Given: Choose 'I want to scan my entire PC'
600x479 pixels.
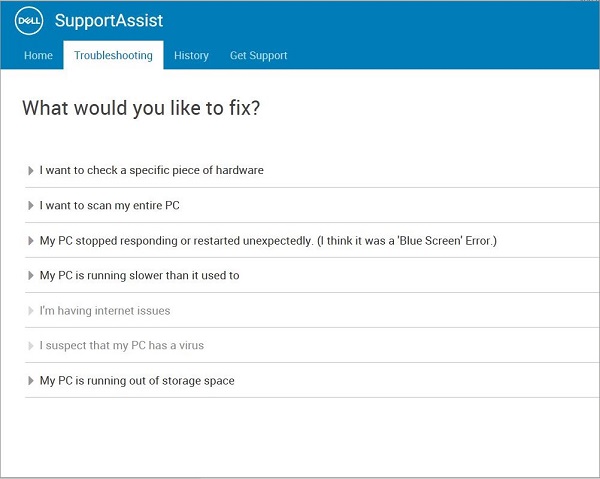Looking at the screenshot, I should pos(110,205).
